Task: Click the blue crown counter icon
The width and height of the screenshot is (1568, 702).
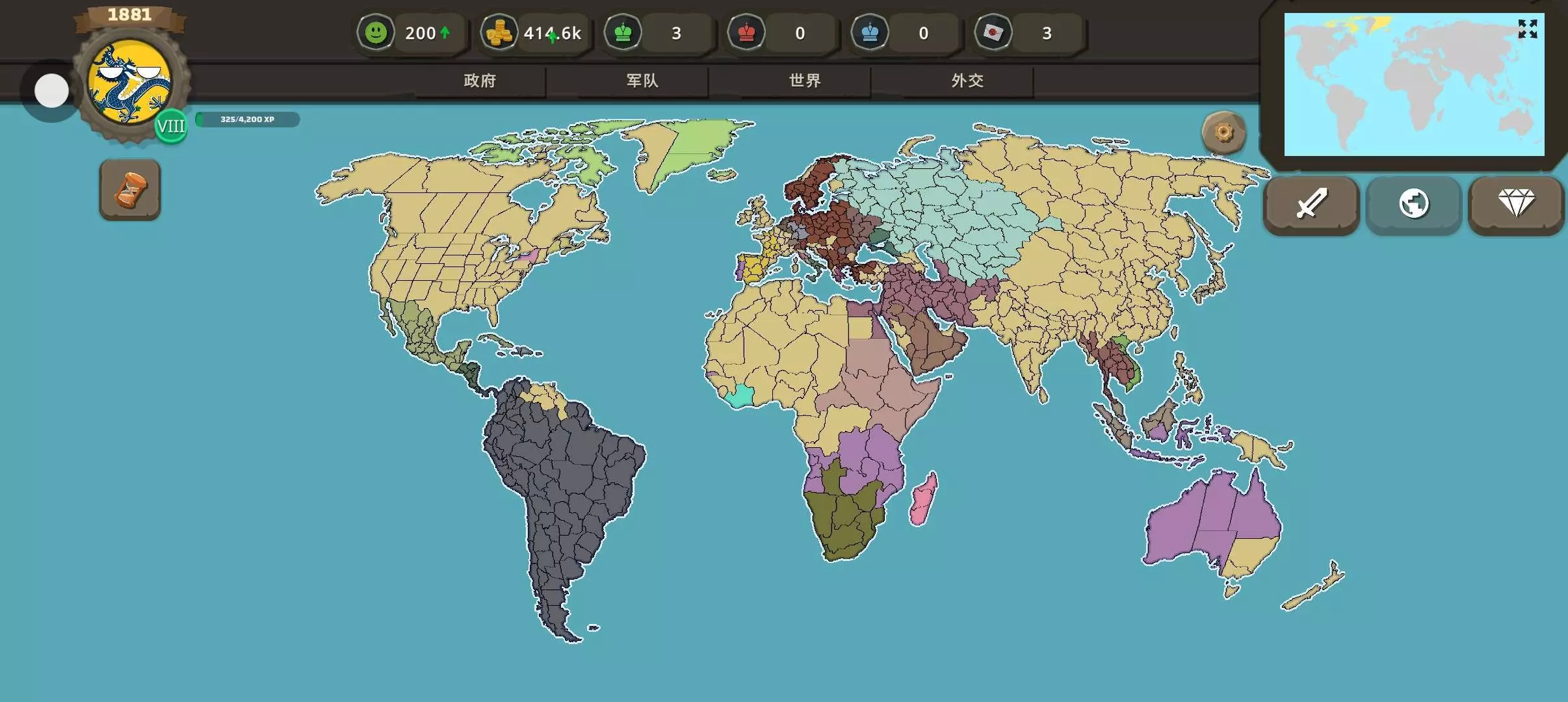Action: pos(870,32)
